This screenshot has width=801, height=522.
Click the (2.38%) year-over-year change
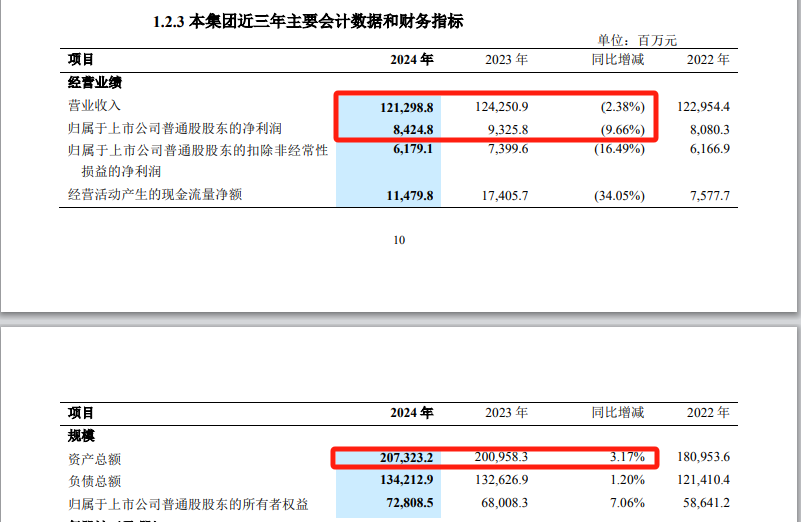623,107
